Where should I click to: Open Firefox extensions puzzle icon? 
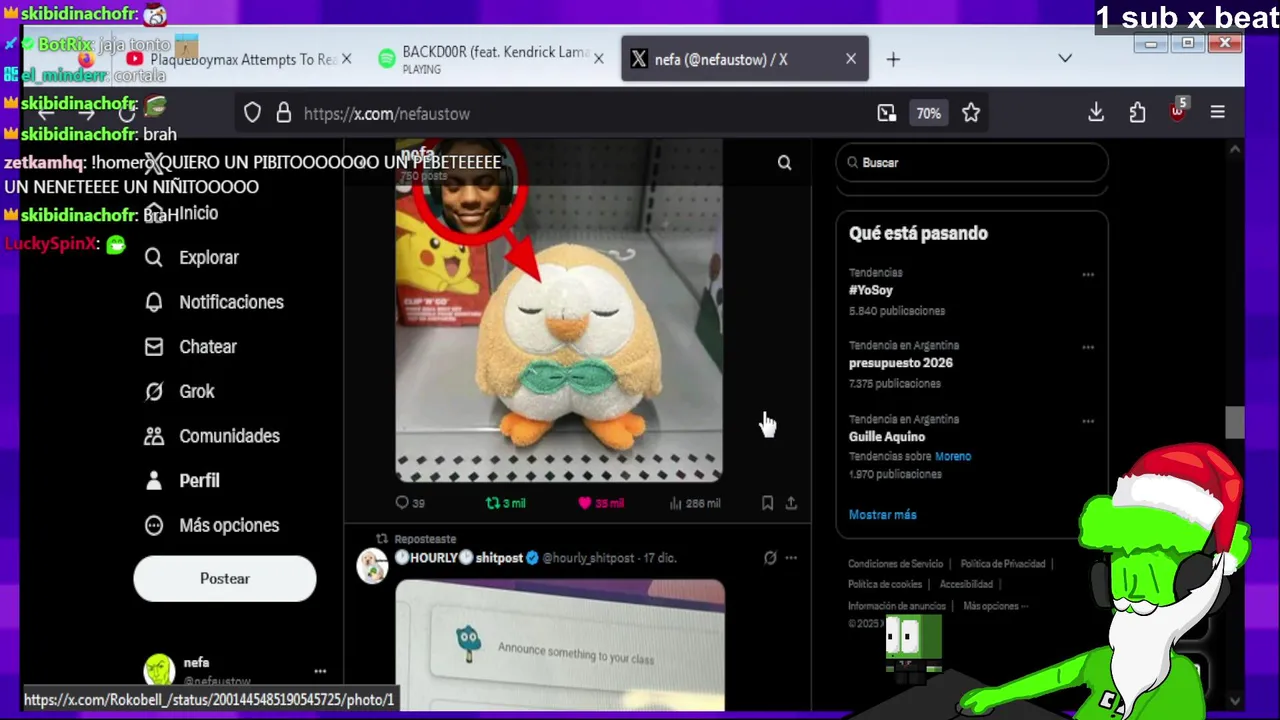[1137, 113]
